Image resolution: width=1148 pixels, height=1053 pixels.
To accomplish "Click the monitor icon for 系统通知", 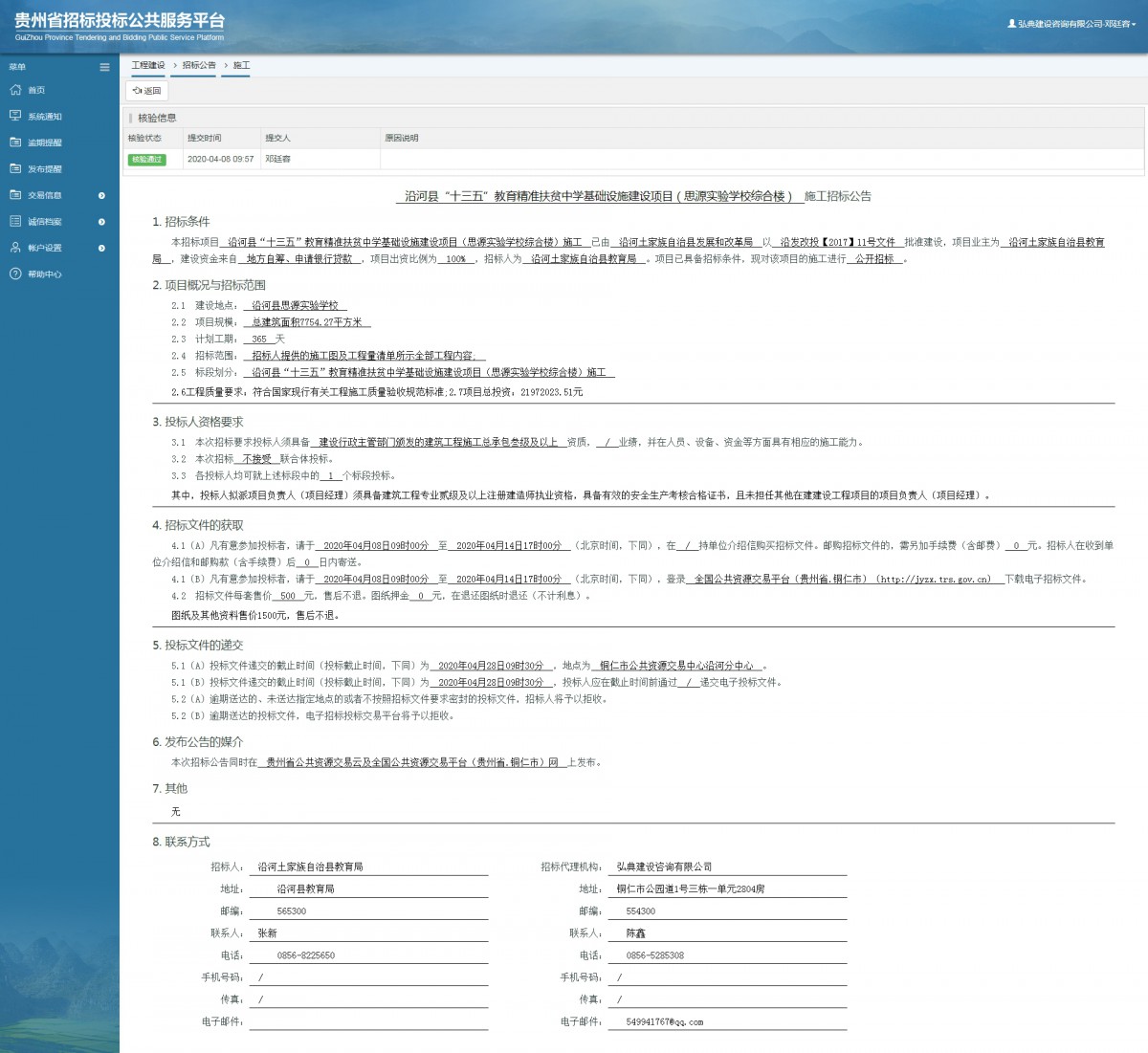I will pyautogui.click(x=15, y=116).
